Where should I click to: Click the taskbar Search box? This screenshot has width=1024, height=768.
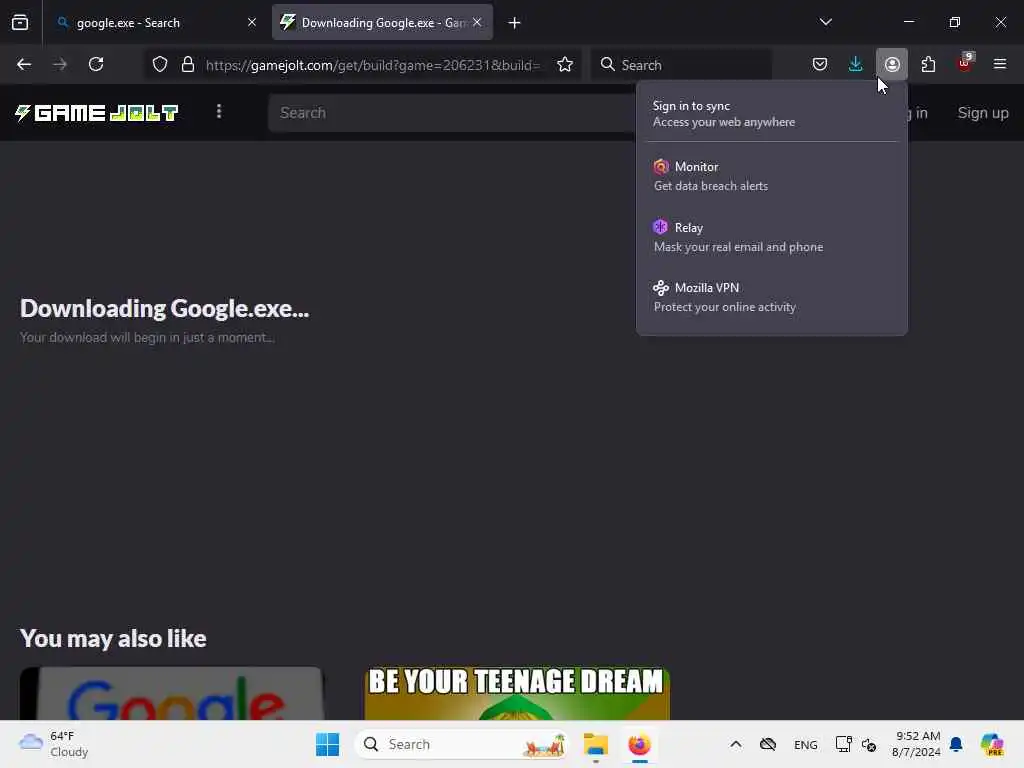(462, 744)
